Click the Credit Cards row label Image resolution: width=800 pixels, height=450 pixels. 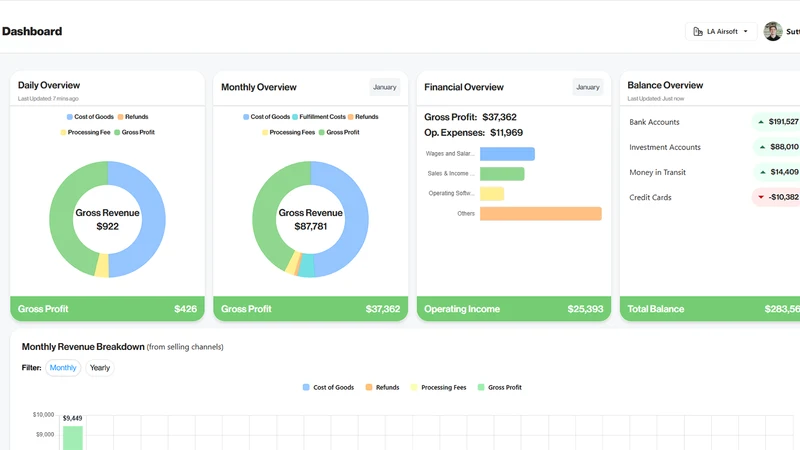650,197
